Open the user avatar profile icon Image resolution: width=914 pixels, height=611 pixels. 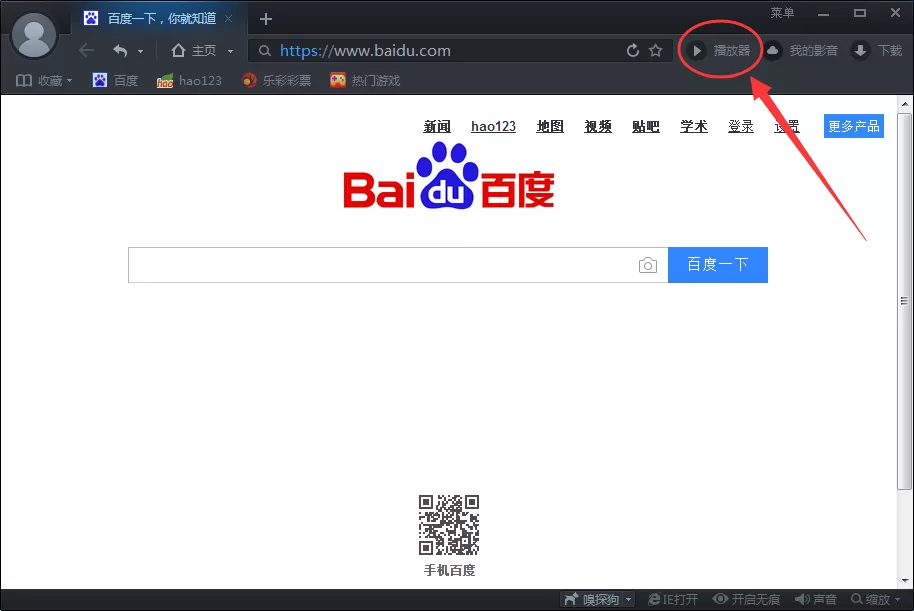[x=34, y=36]
